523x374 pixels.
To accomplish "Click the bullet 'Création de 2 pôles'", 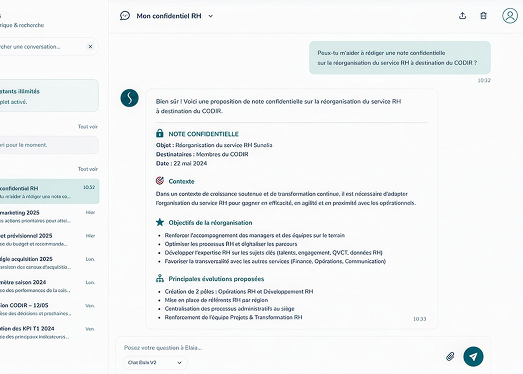I will 239,291.
